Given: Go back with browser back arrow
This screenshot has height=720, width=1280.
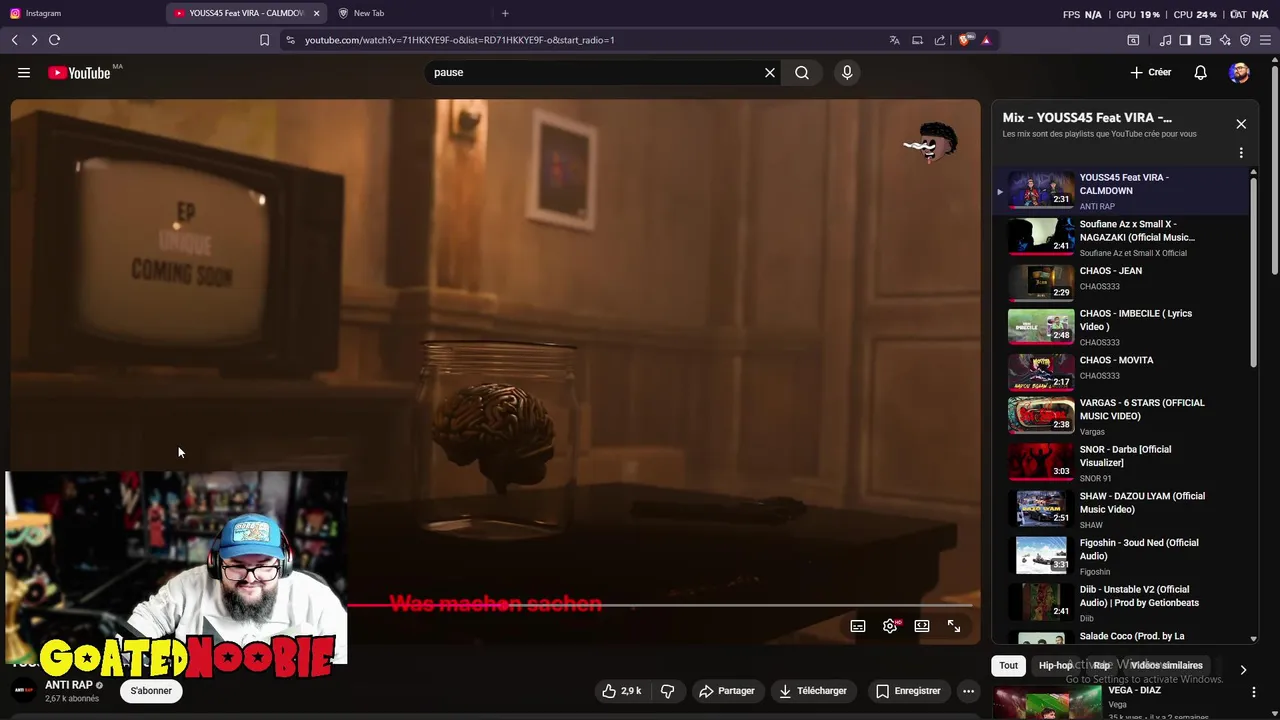Looking at the screenshot, I should point(14,40).
